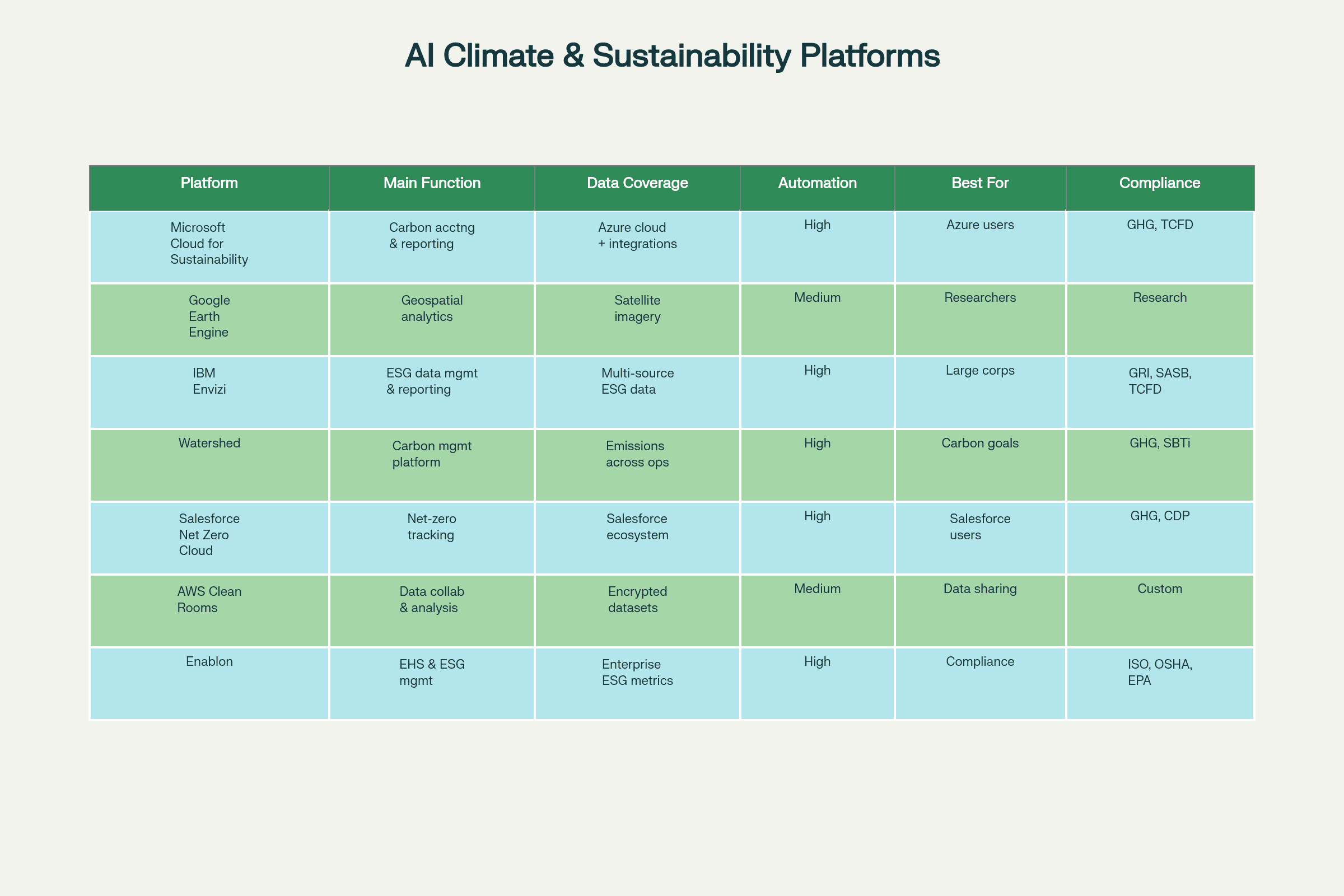Click High automation in Microsoft row

pyautogui.click(x=818, y=247)
